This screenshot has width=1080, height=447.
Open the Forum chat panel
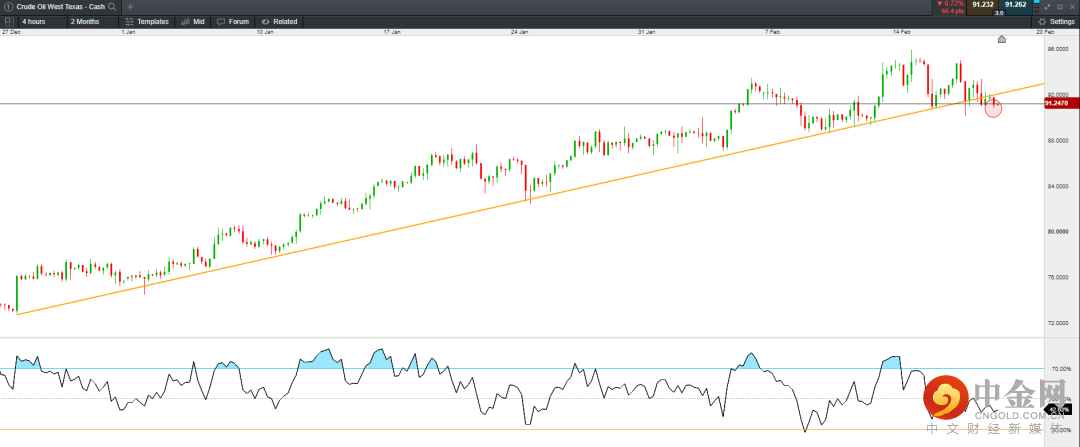click(233, 21)
